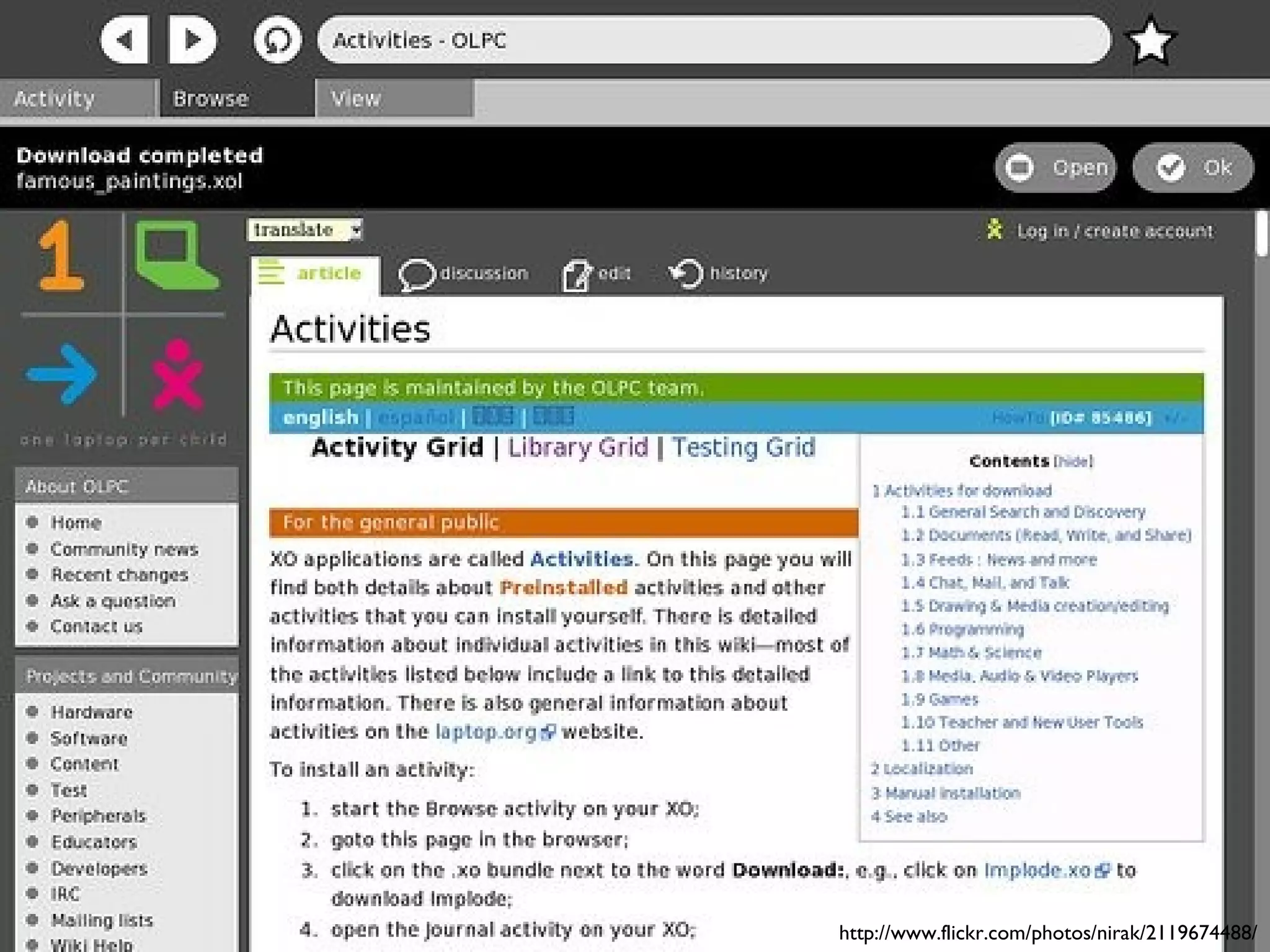Screen dimensions: 1270x952
Task: Go to 1.10 Teacher and New User Tools
Action: [x=1022, y=722]
